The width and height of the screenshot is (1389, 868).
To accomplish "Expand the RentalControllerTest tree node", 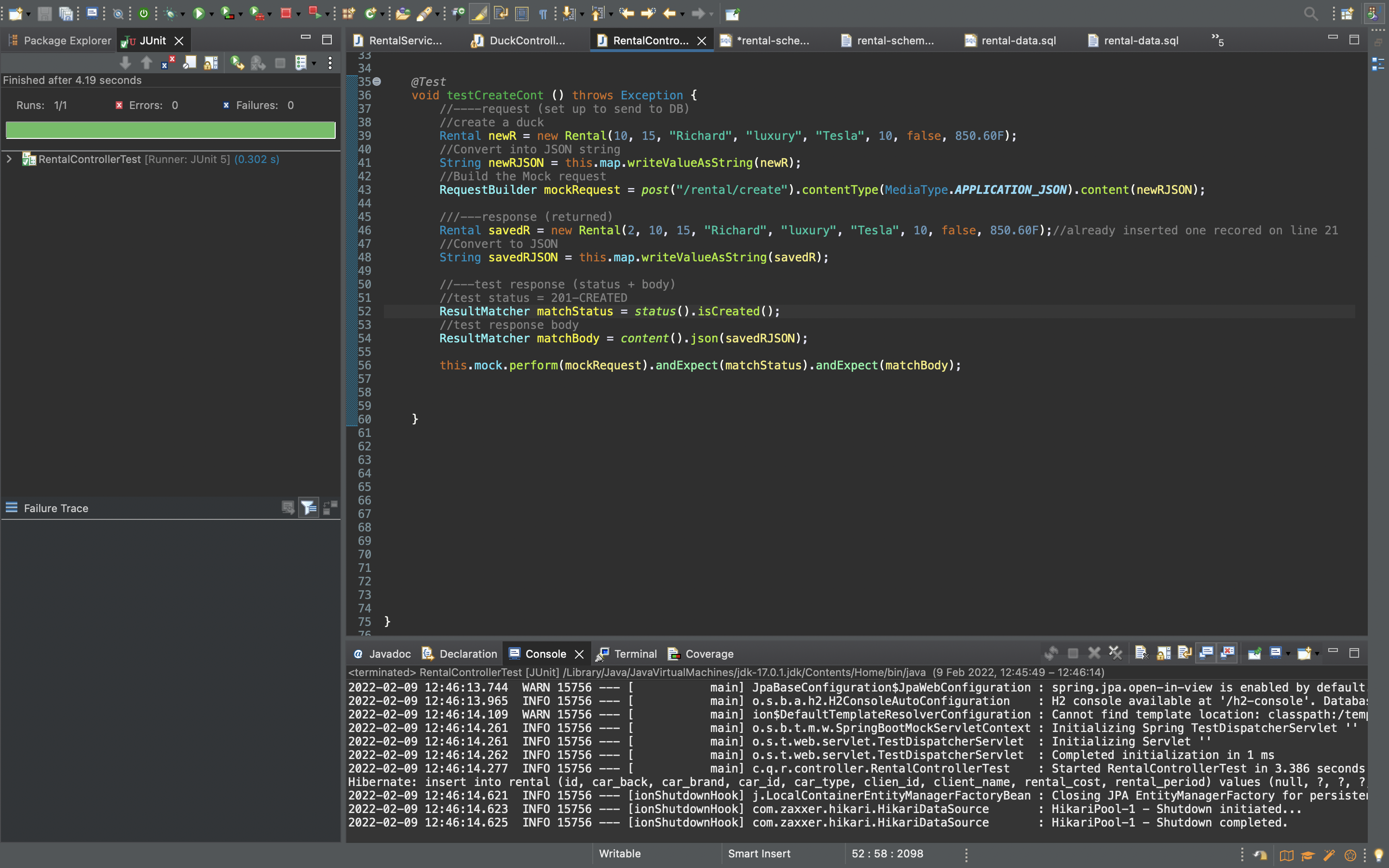I will 9,159.
